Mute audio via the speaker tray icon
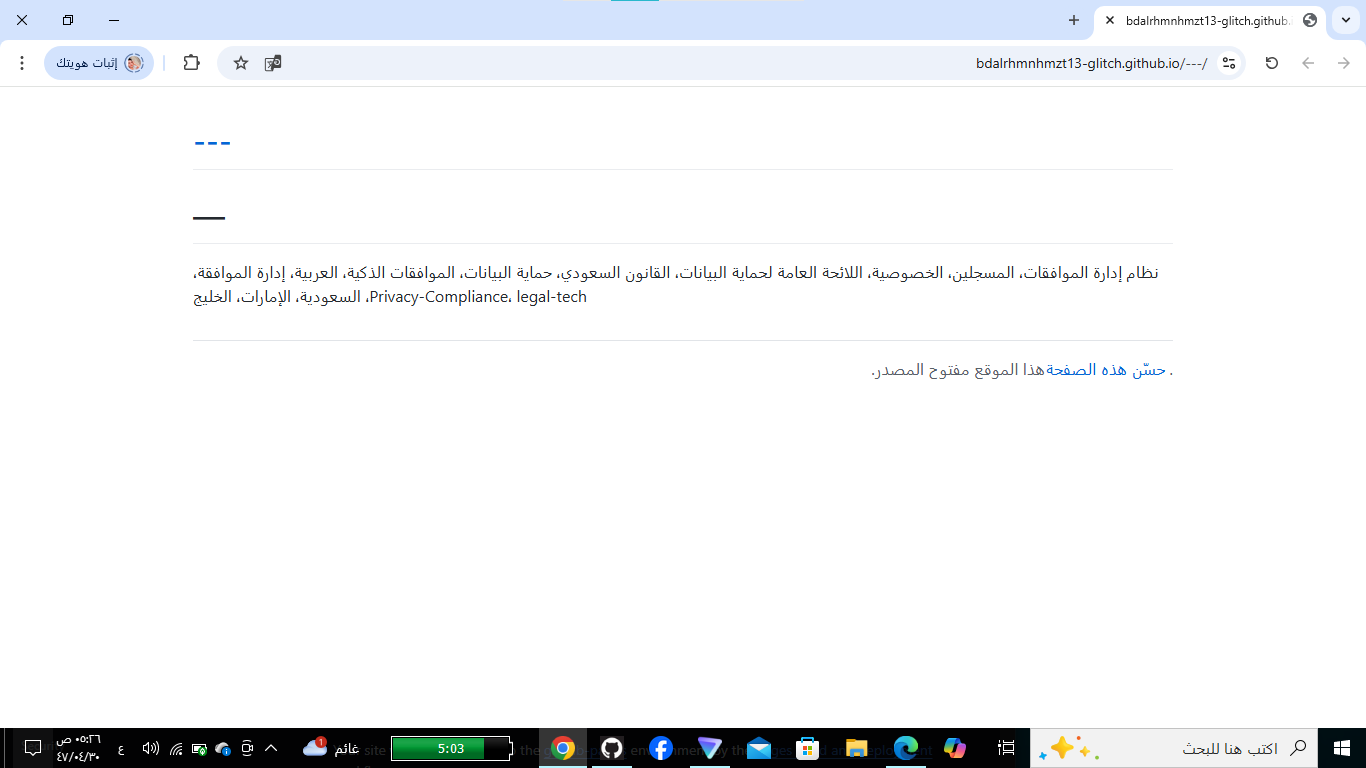1366x768 pixels. coord(150,747)
